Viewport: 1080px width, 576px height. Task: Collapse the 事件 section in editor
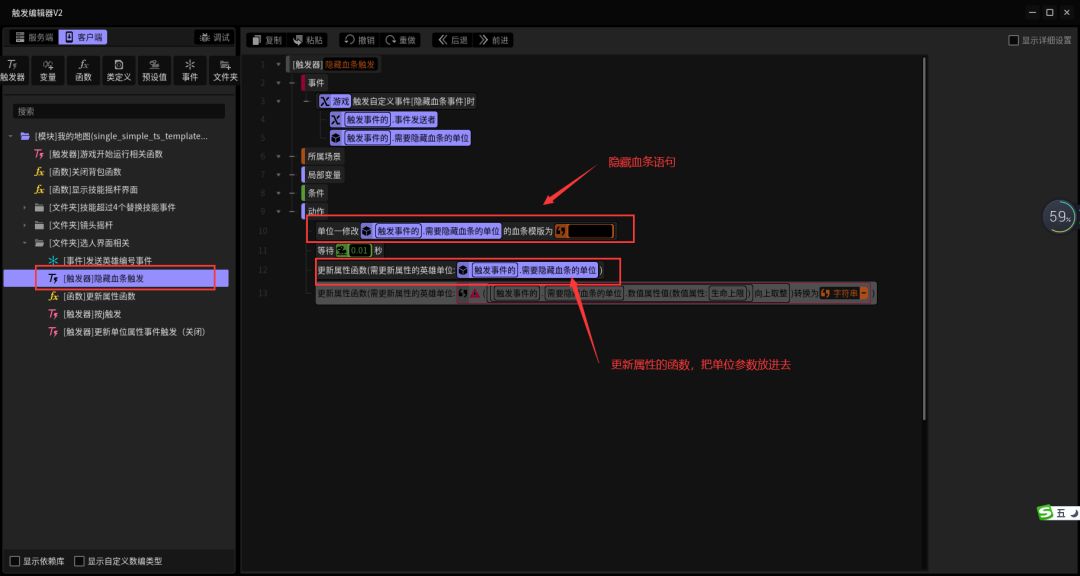[x=278, y=83]
